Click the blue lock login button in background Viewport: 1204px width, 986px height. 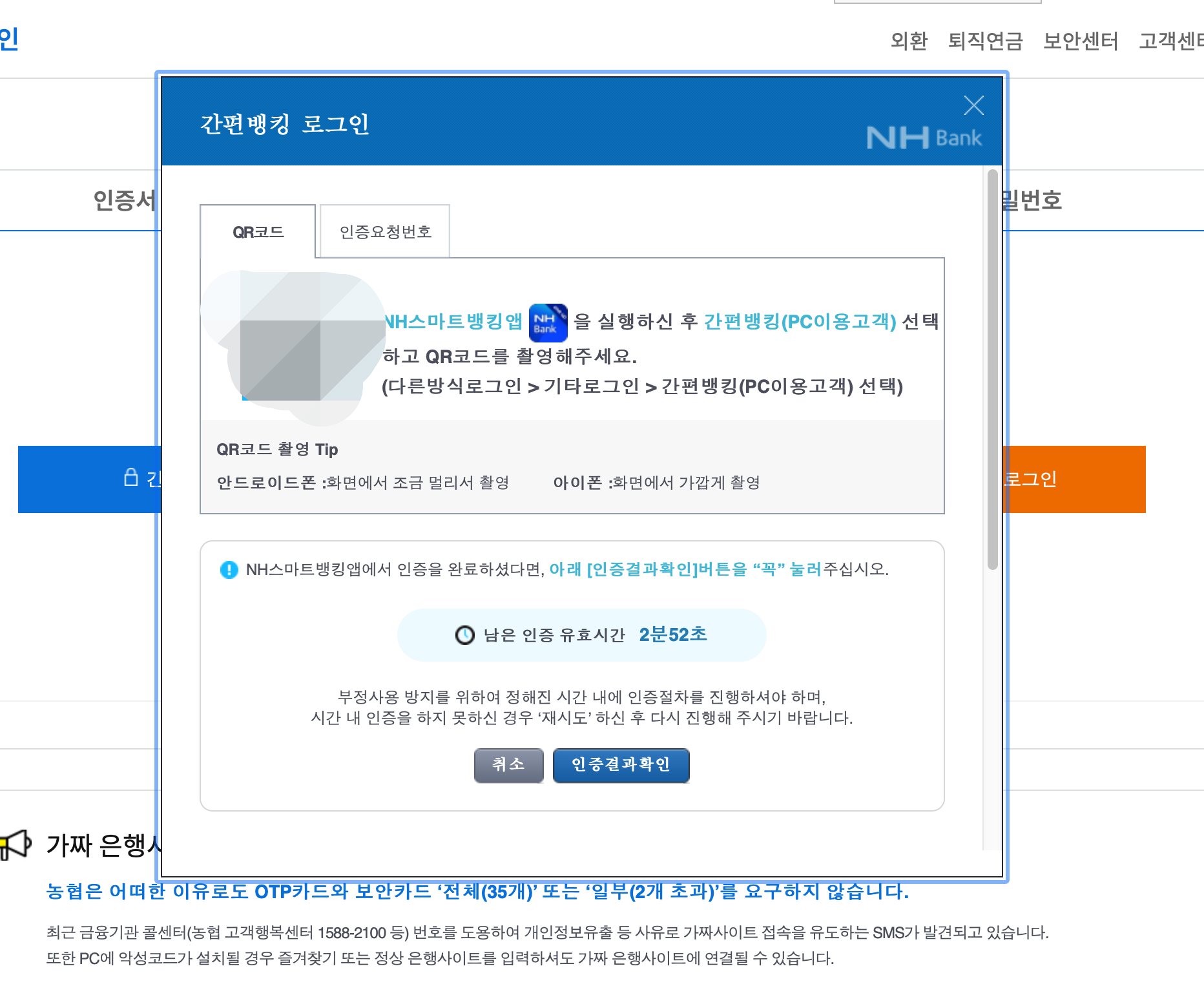click(x=89, y=479)
